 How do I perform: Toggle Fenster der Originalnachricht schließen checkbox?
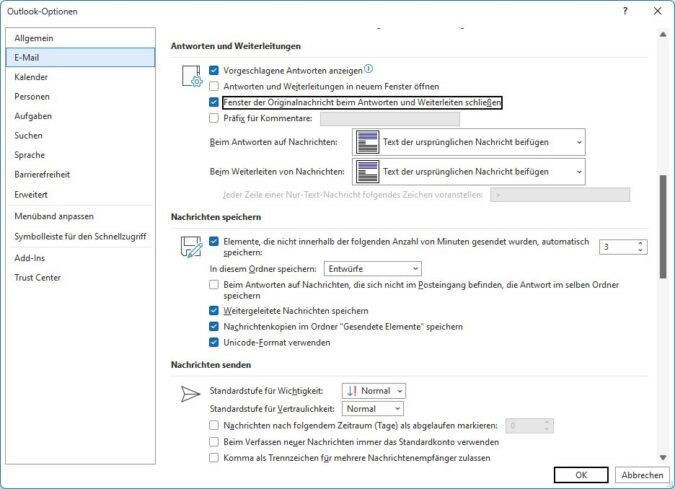[214, 102]
